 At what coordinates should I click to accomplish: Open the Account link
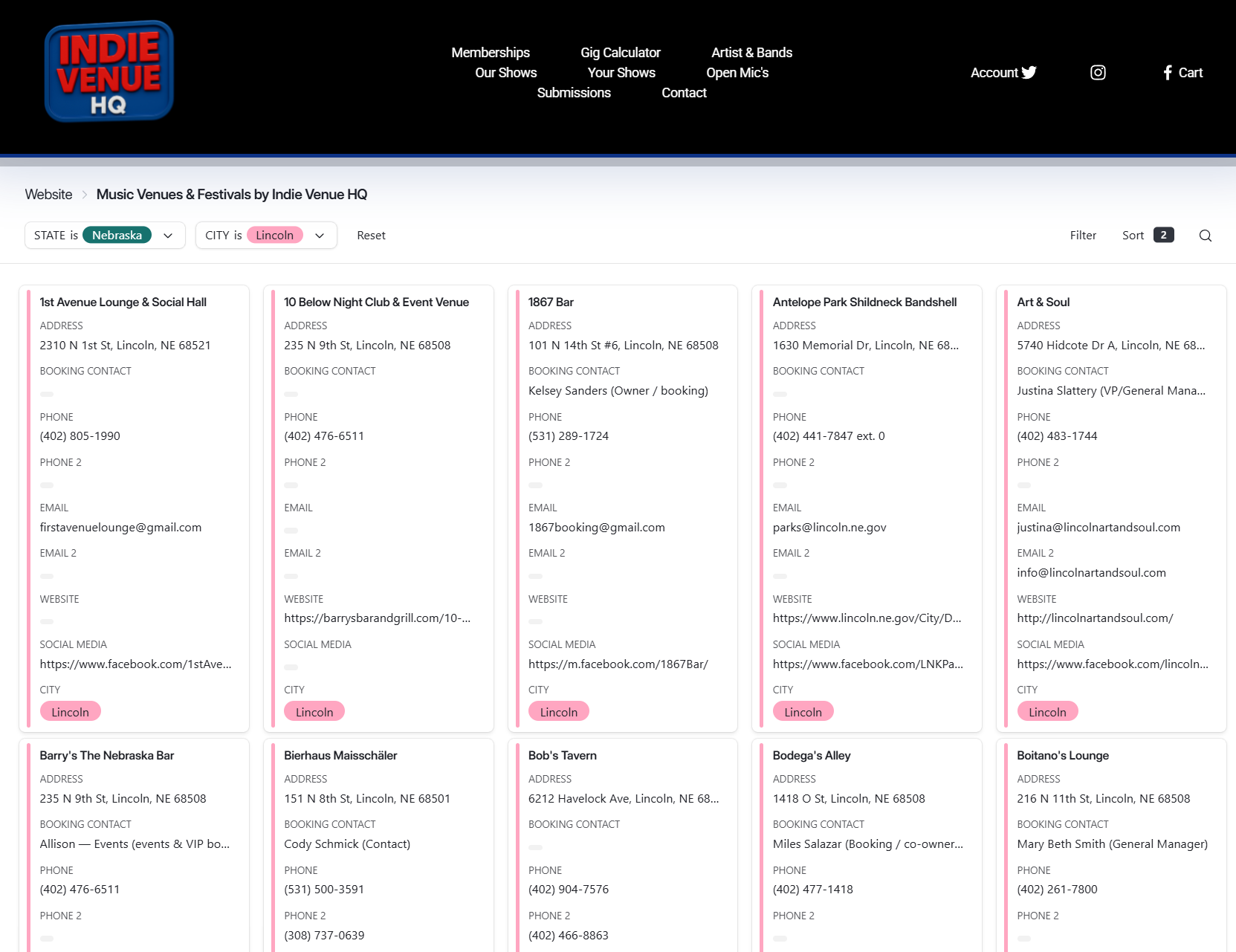point(994,73)
